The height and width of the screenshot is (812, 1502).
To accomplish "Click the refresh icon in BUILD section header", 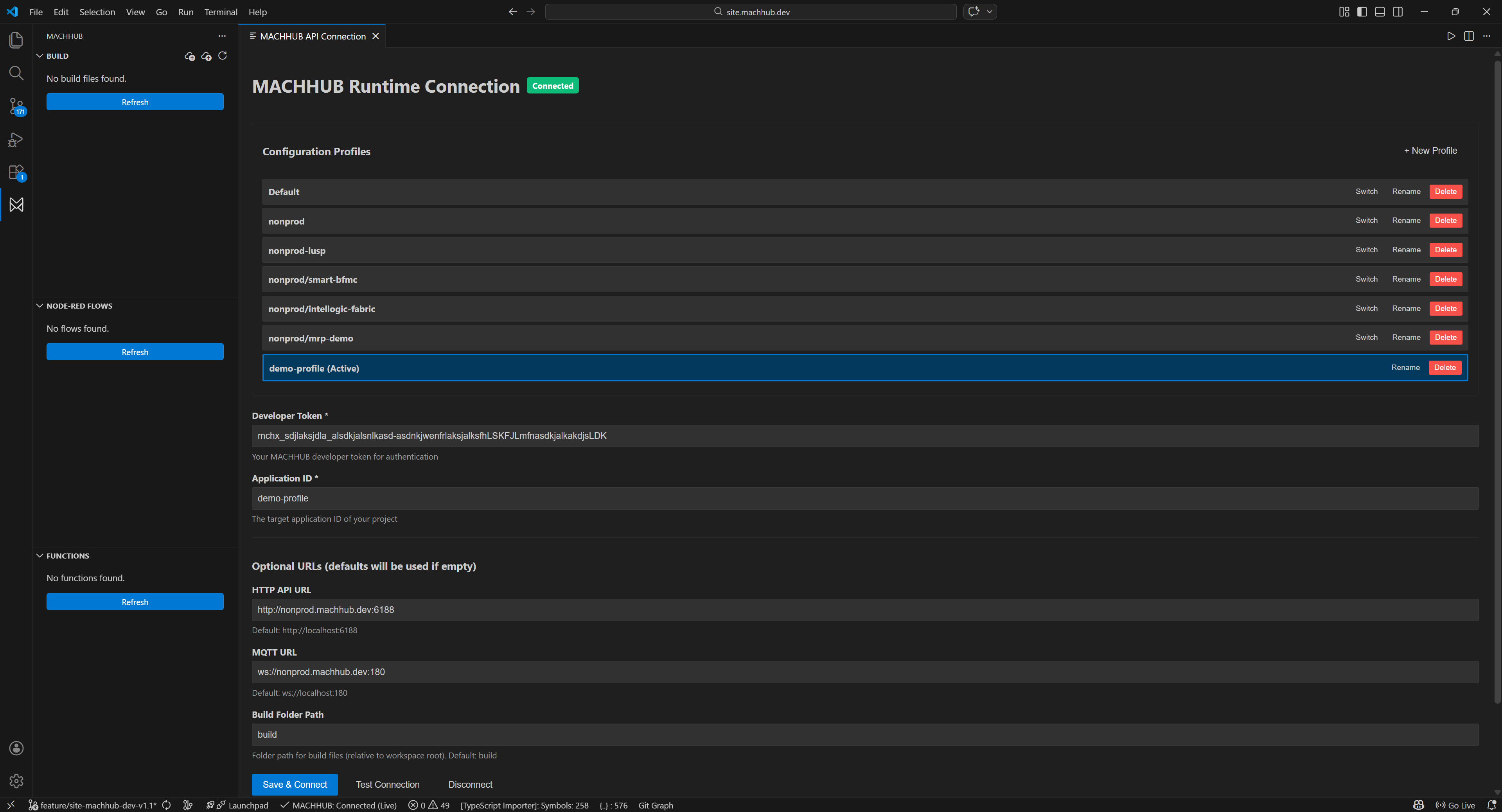I will point(223,56).
